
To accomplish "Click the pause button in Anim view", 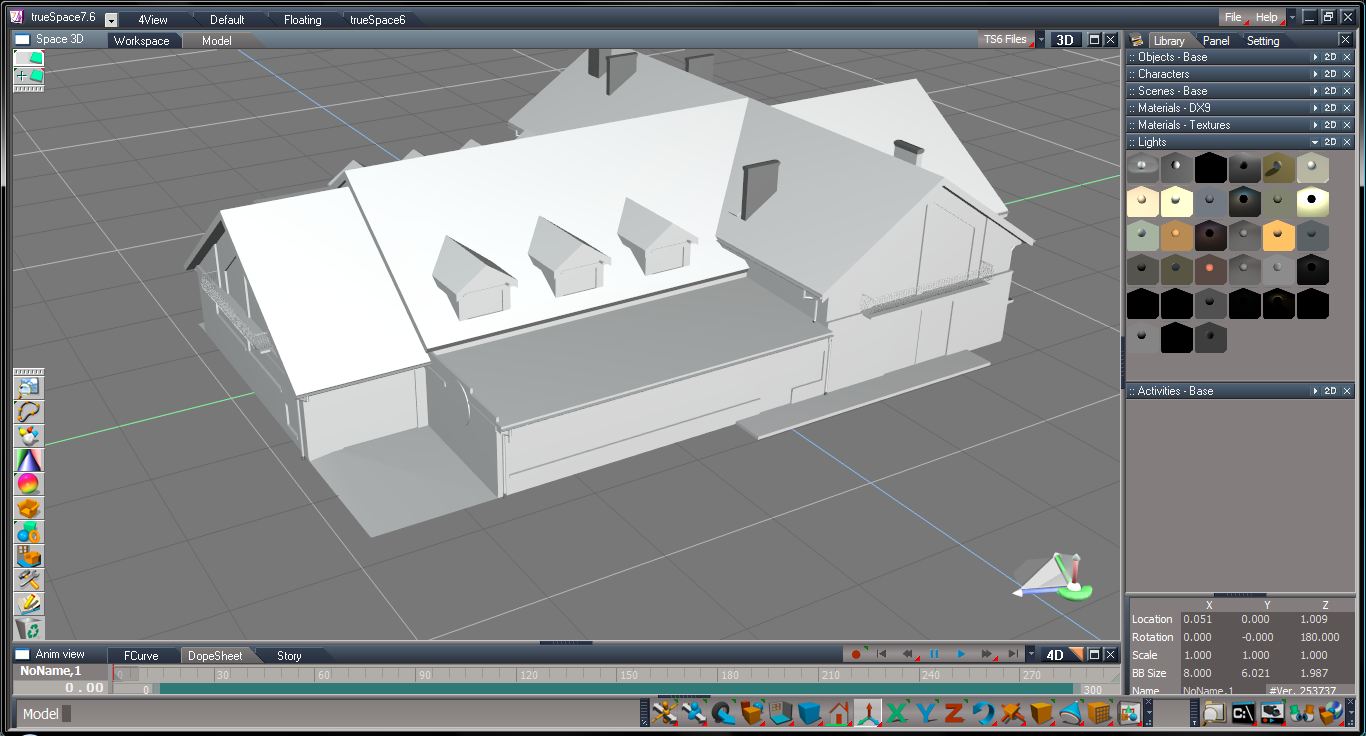I will (935, 654).
